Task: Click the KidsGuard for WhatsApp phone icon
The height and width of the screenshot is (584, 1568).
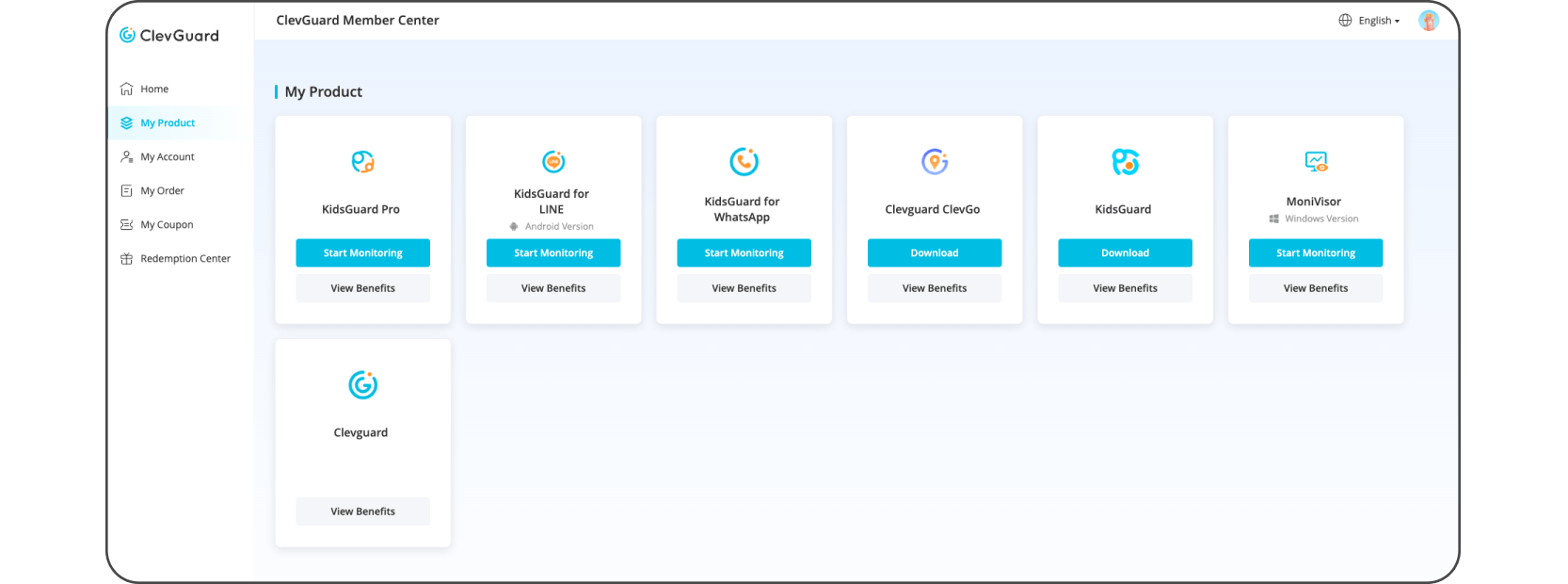Action: 744,162
